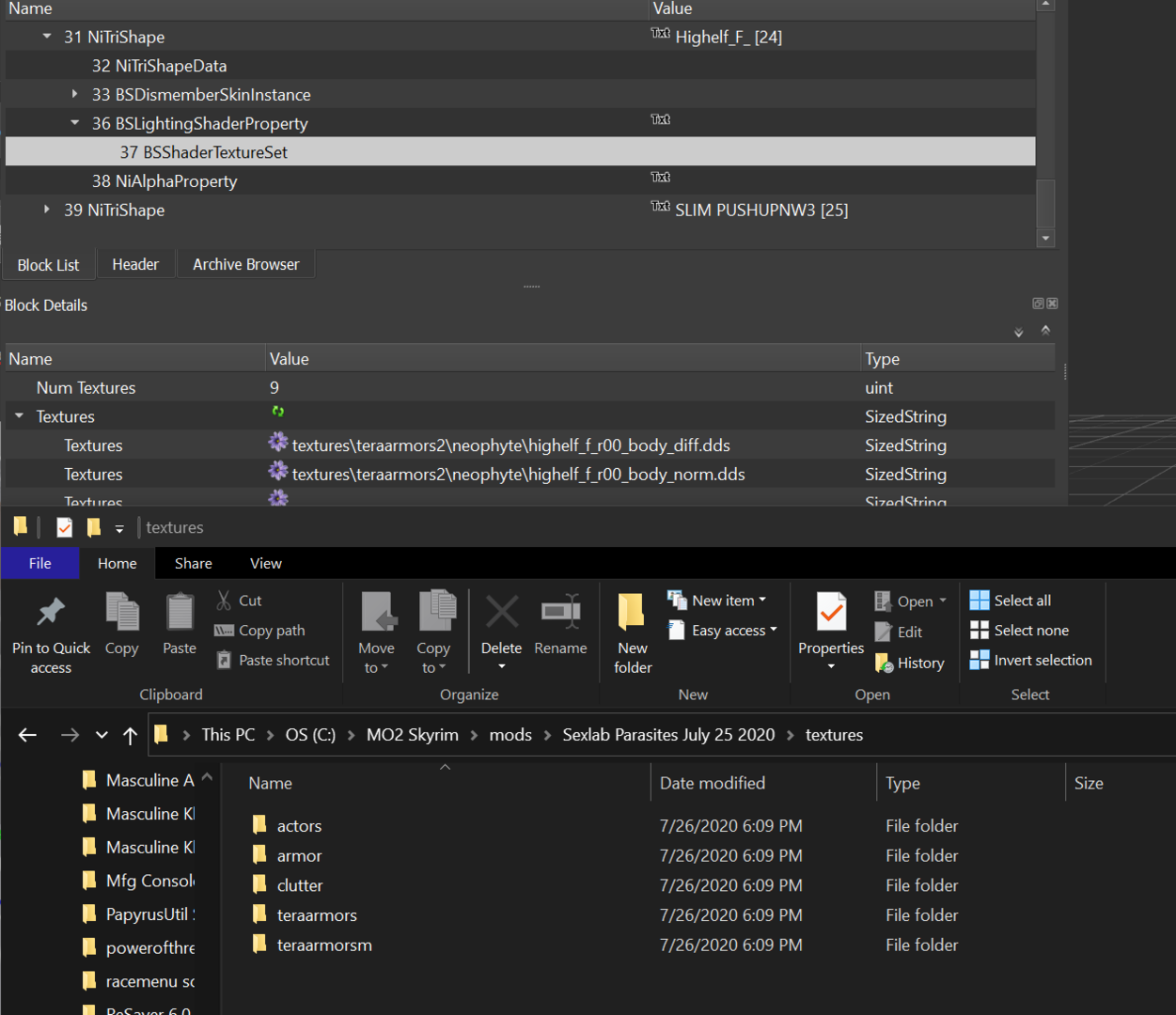Image resolution: width=1176 pixels, height=1015 pixels.
Task: Select 32 NiTriShapeData block
Action: point(159,66)
